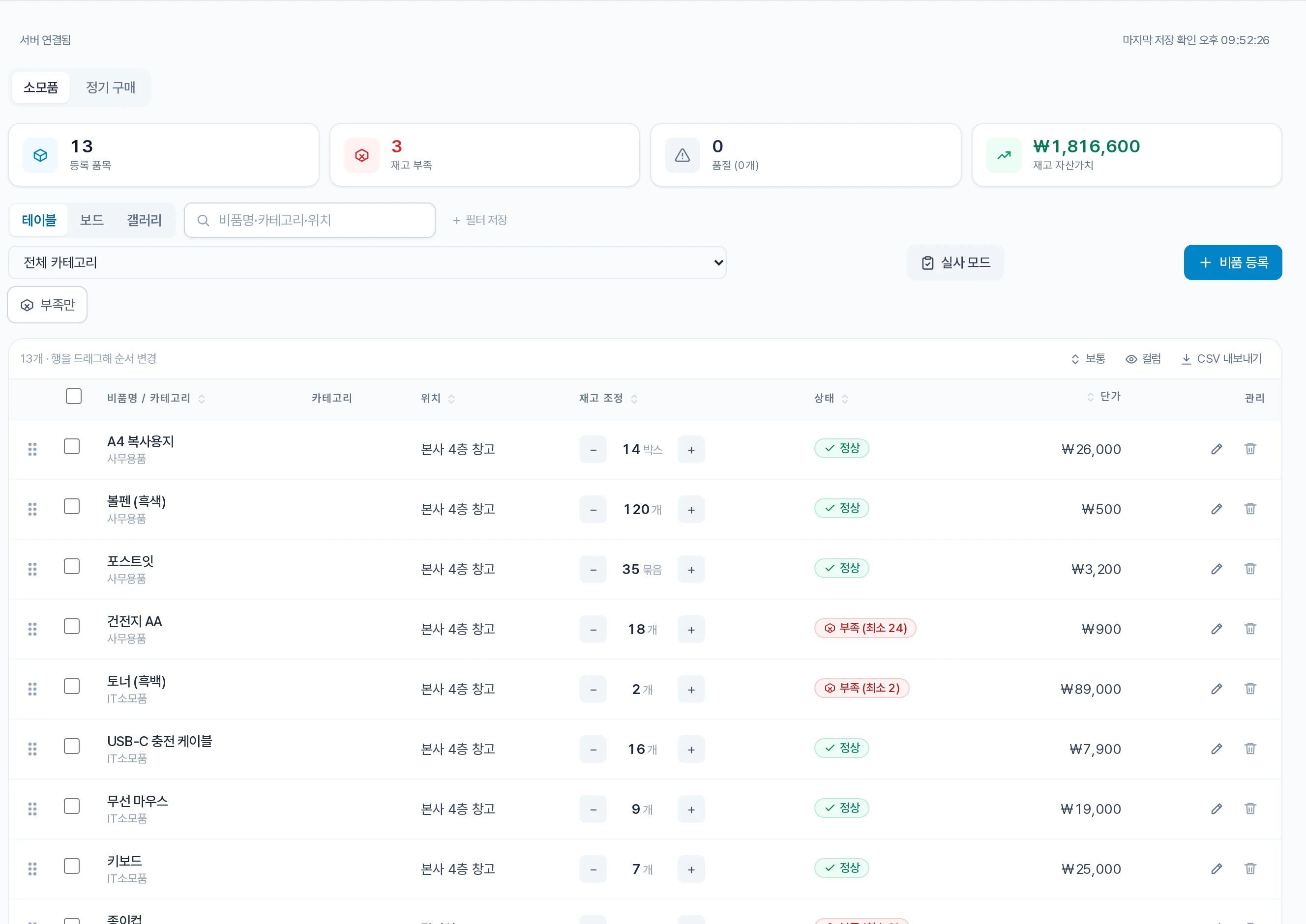Open edit for USB-C 충전 케이블
The height and width of the screenshot is (924, 1306).
tap(1217, 749)
